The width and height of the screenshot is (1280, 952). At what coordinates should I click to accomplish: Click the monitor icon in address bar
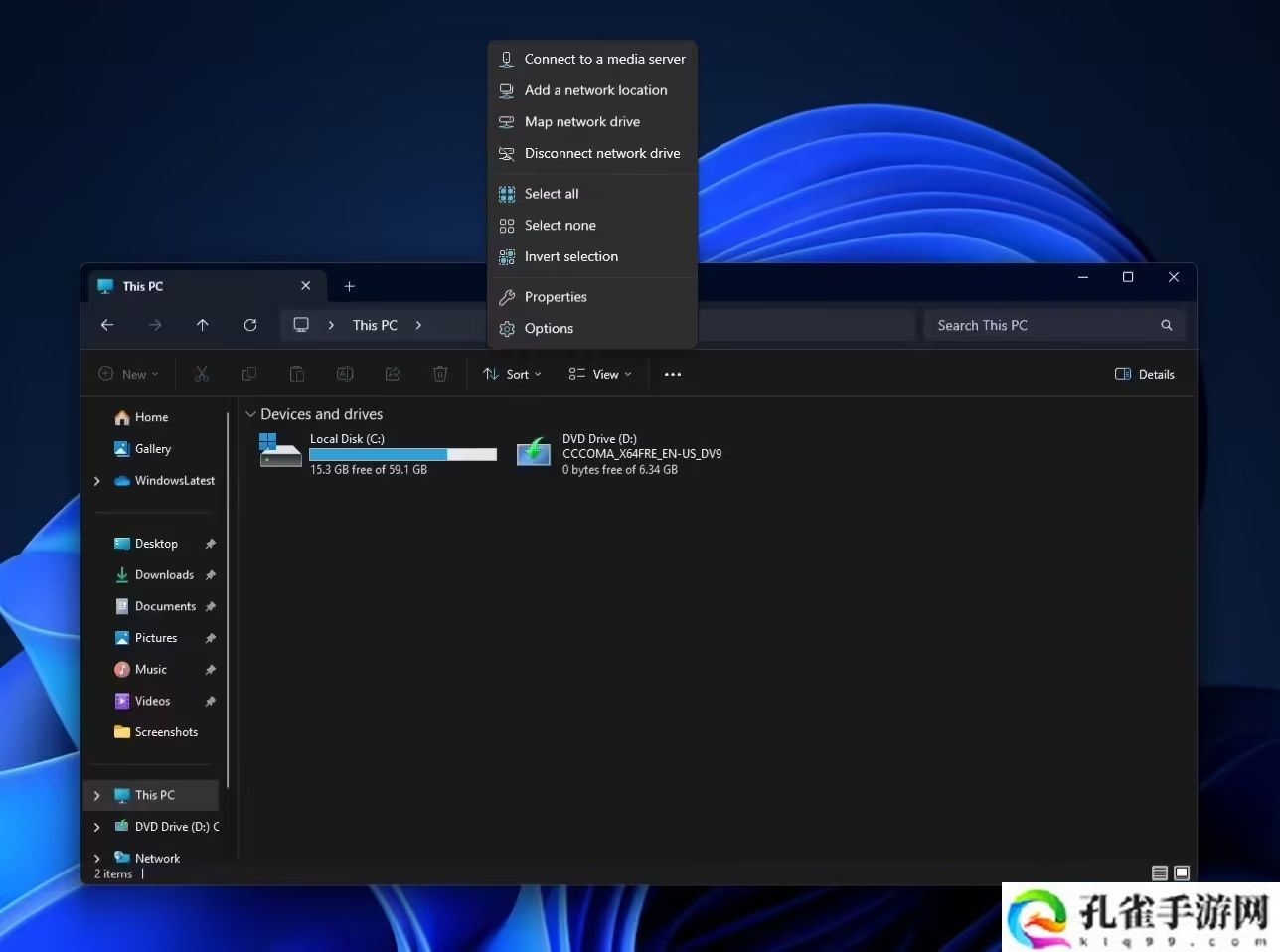(301, 325)
